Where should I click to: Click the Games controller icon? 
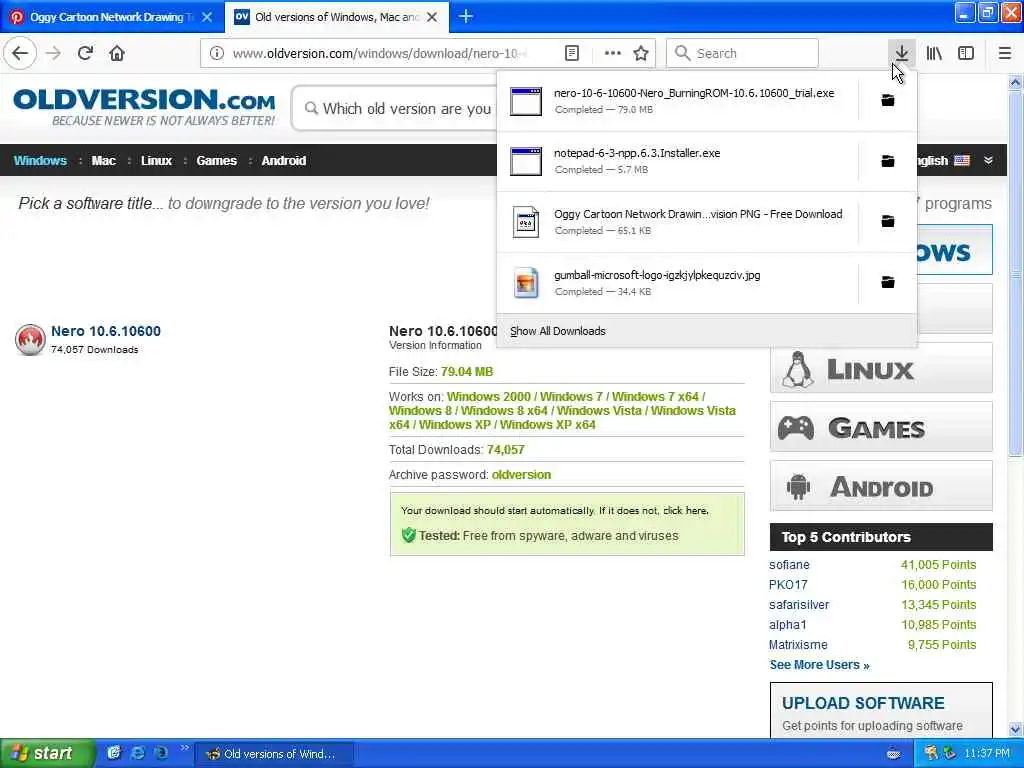click(795, 428)
